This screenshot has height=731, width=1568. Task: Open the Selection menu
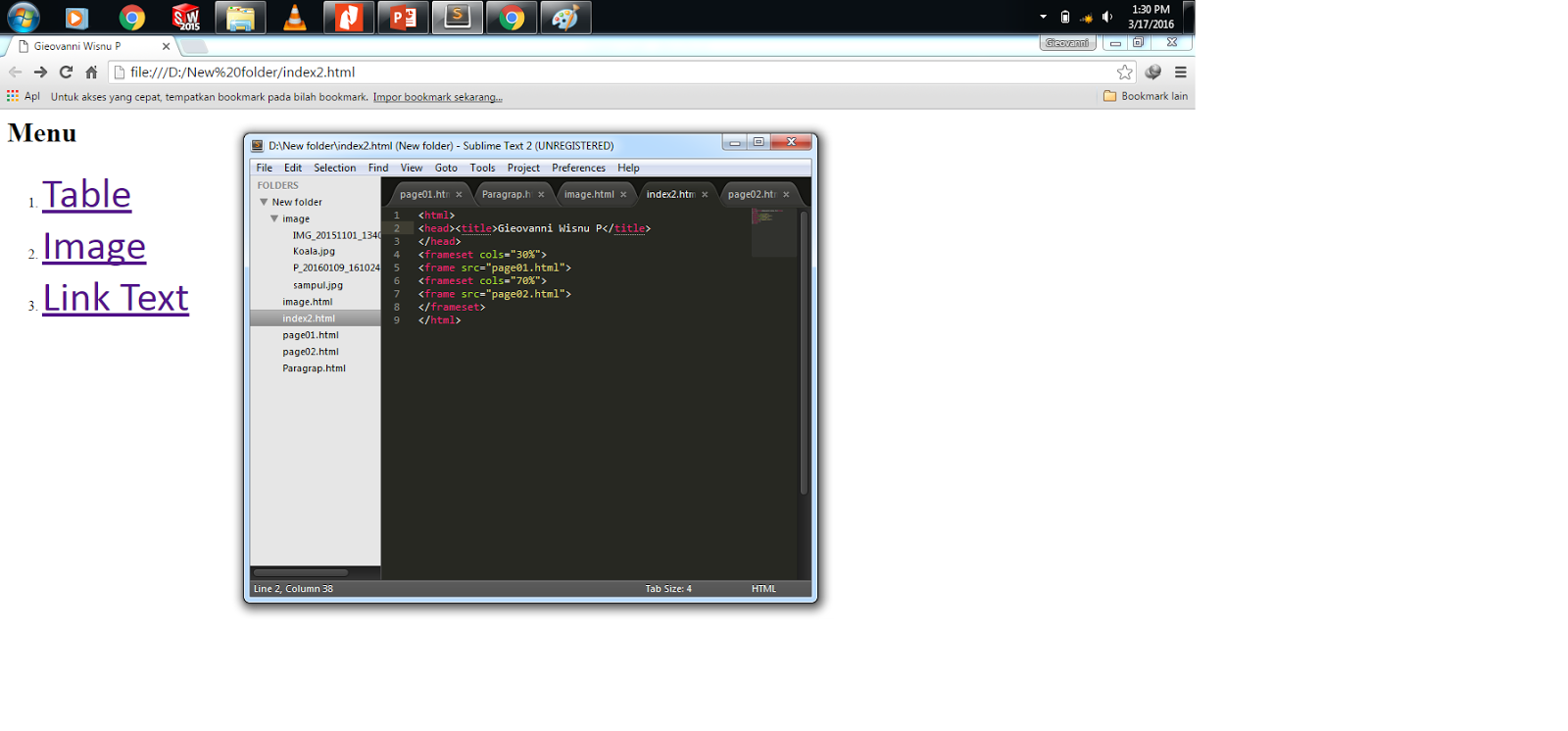(335, 168)
